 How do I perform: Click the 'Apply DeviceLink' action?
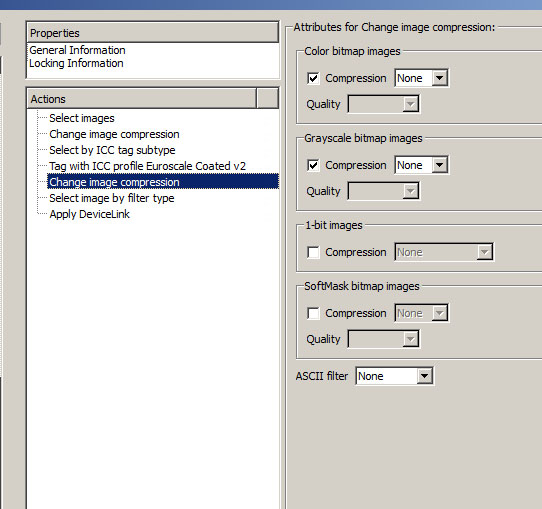(90, 214)
